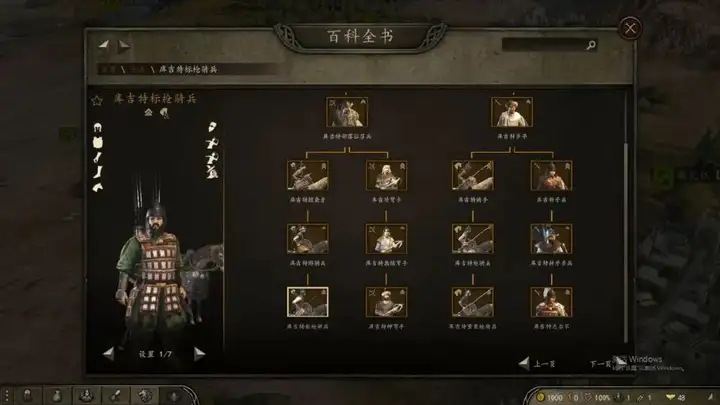720x405 pixels.
Task: Click the body armor equipment slot icon
Action: coord(97,142)
